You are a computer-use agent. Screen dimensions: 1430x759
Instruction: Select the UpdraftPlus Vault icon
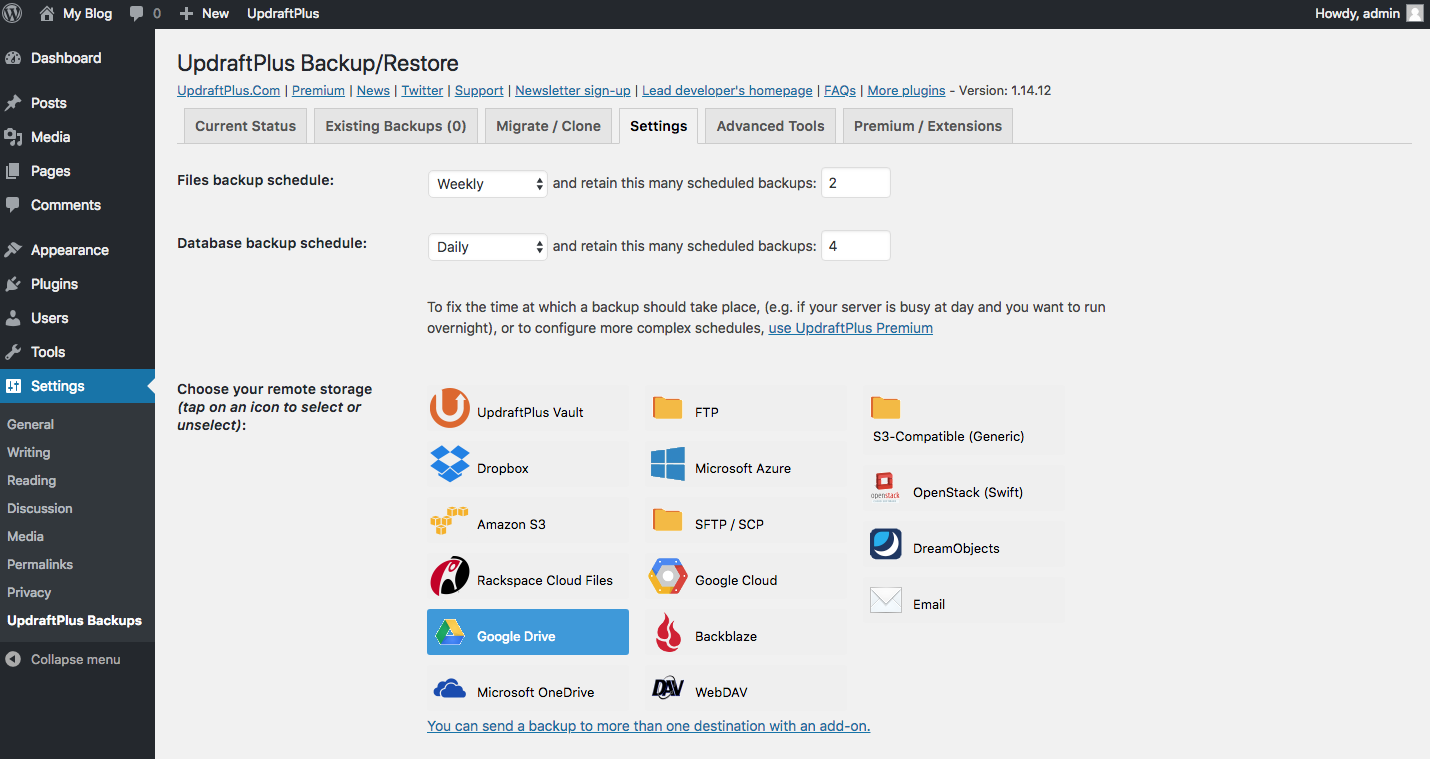tap(450, 408)
